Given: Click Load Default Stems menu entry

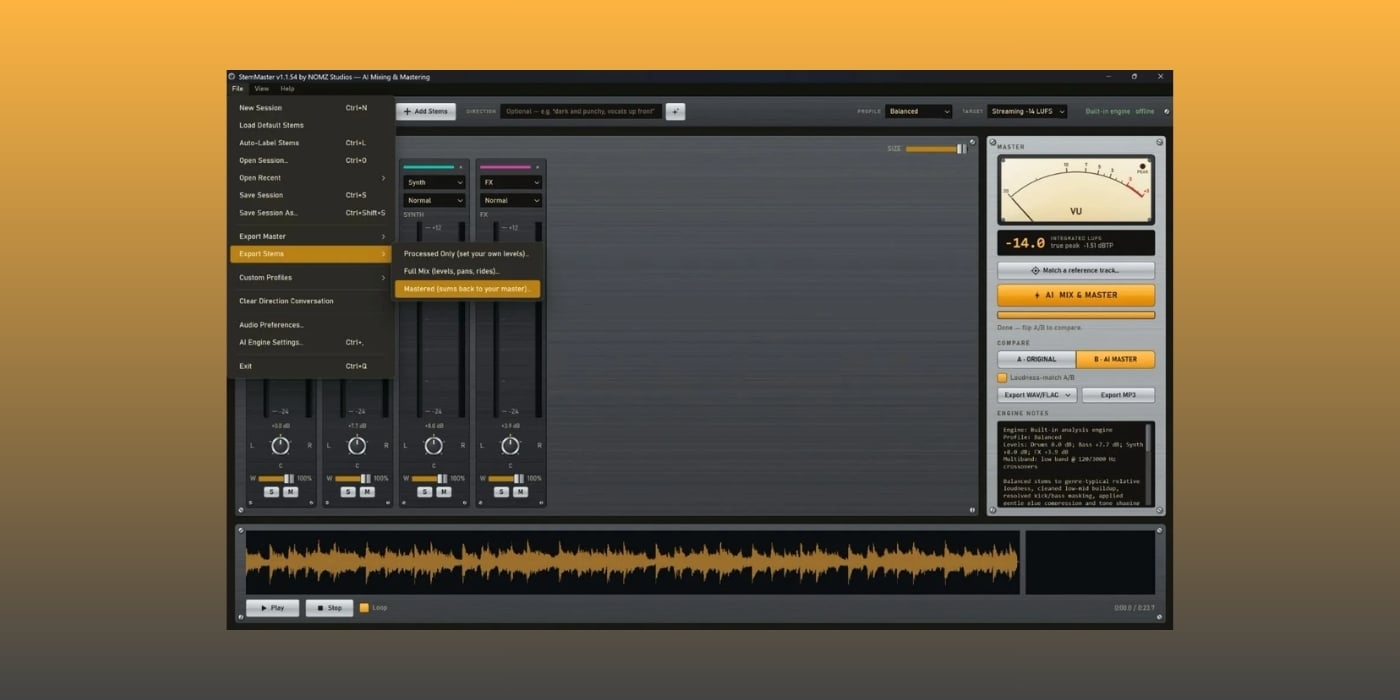Looking at the screenshot, I should pyautogui.click(x=312, y=125).
